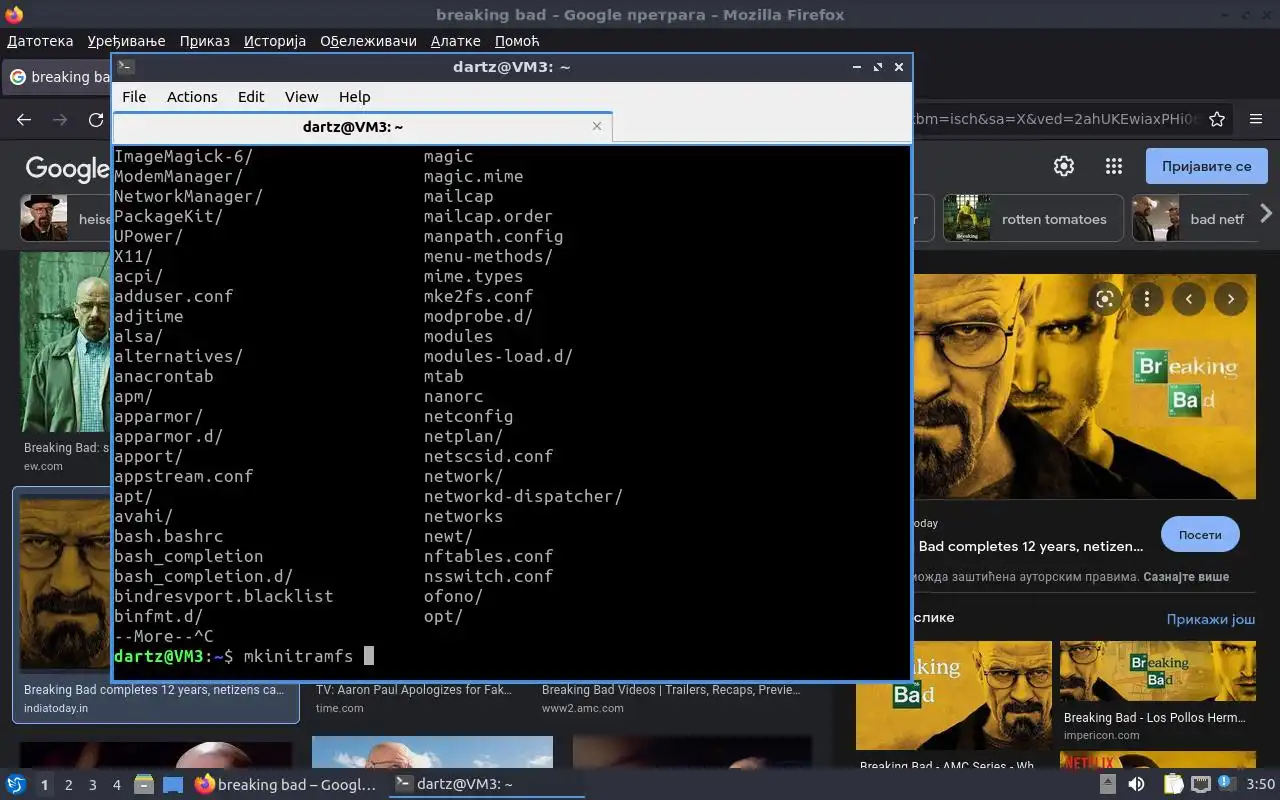Switch to workspace 1

coord(44,785)
